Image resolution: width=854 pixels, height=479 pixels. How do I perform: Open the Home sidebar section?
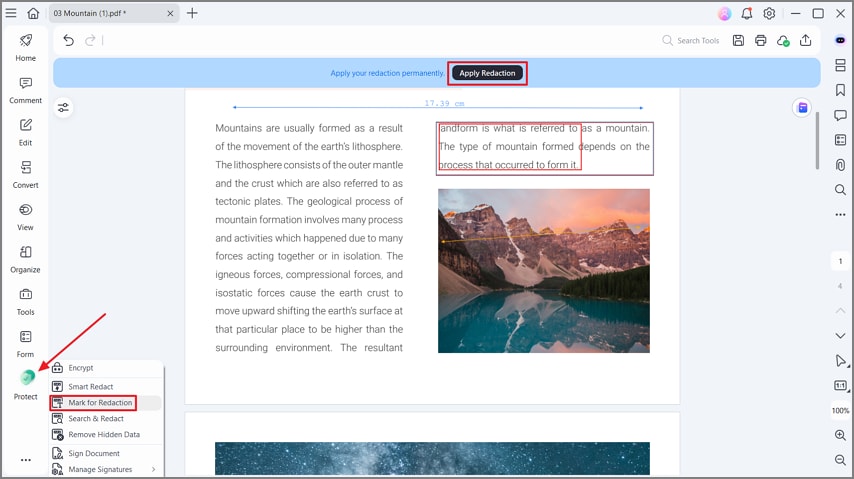tap(26, 47)
